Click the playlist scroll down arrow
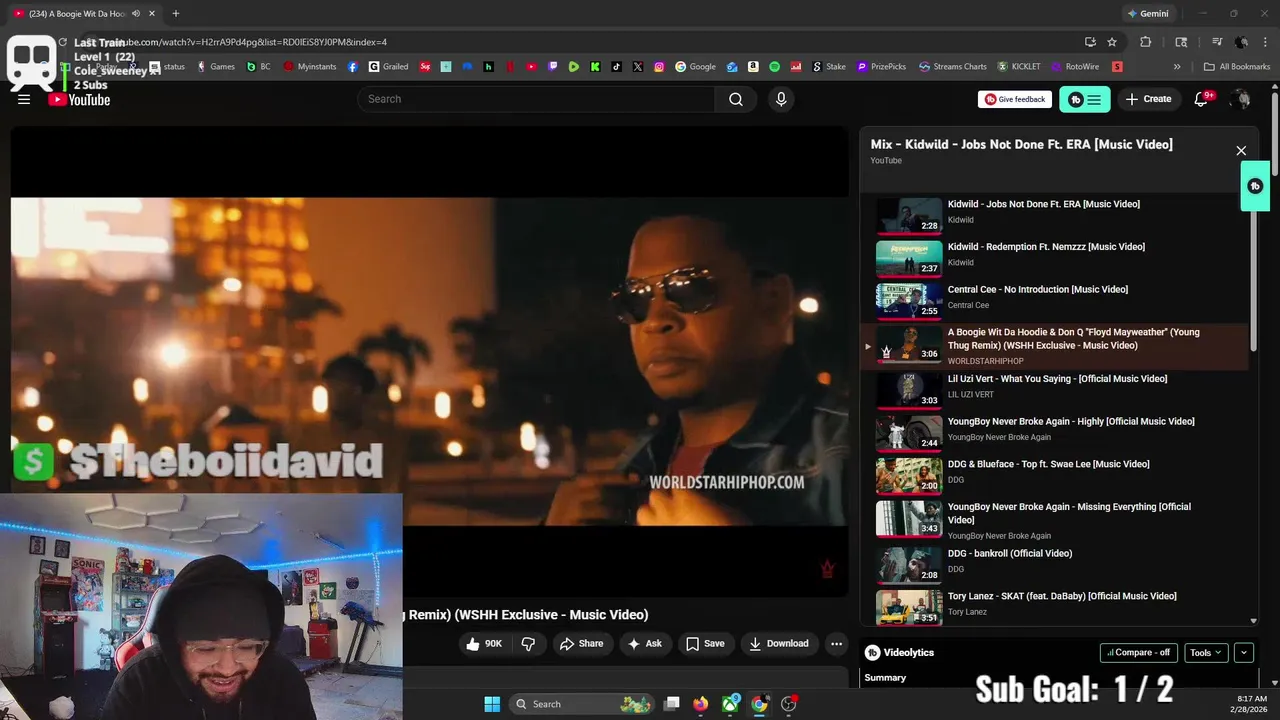 [1254, 621]
